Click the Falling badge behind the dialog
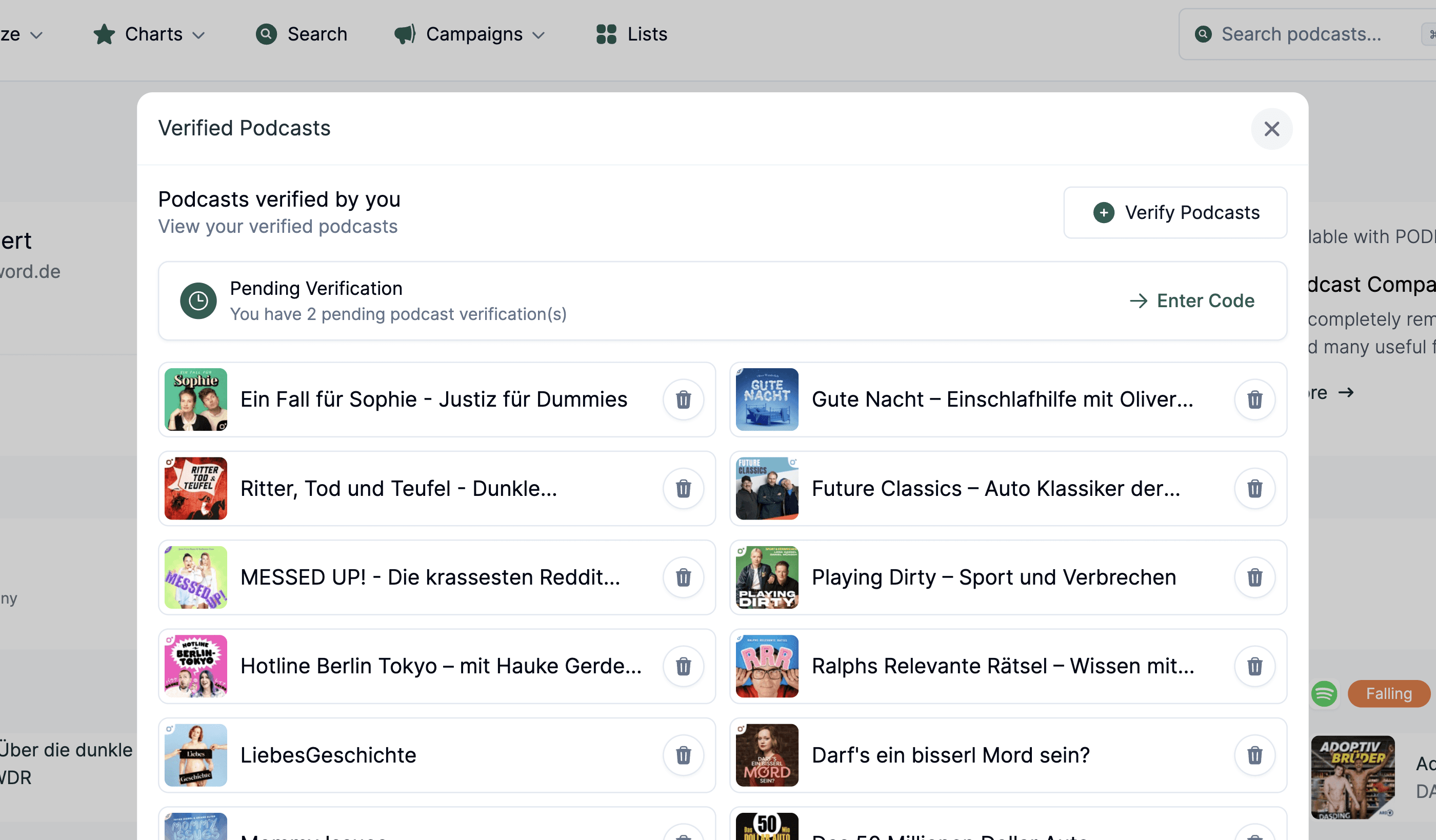This screenshot has height=840, width=1436. (1389, 694)
